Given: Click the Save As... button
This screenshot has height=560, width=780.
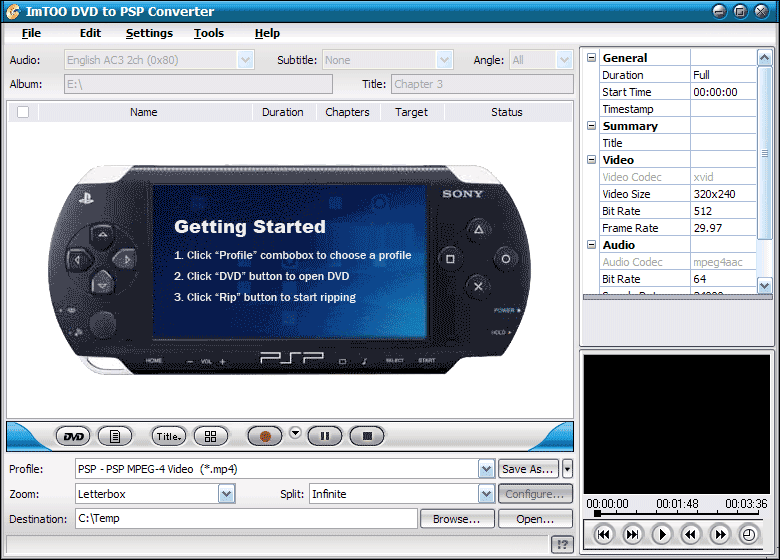Looking at the screenshot, I should pyautogui.click(x=528, y=469).
